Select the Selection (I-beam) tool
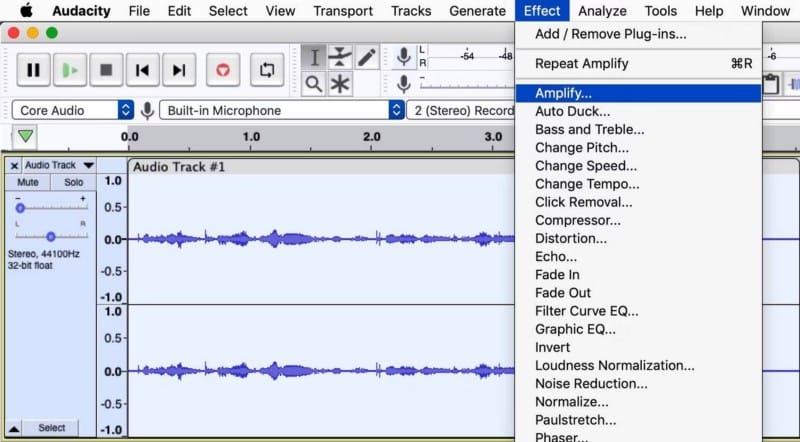This screenshot has width=800, height=442. pos(314,57)
